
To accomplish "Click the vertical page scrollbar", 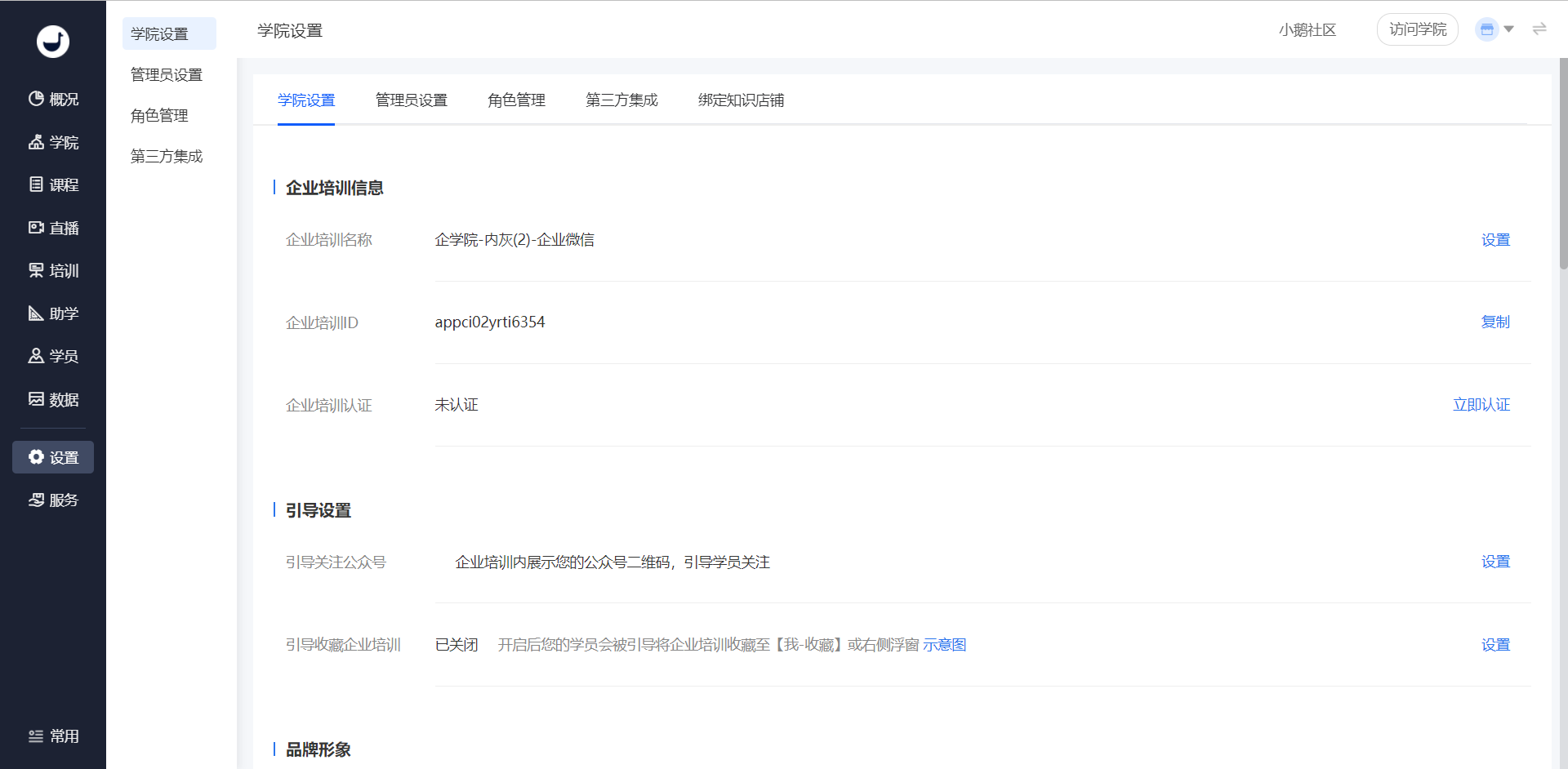I will tap(1563, 163).
